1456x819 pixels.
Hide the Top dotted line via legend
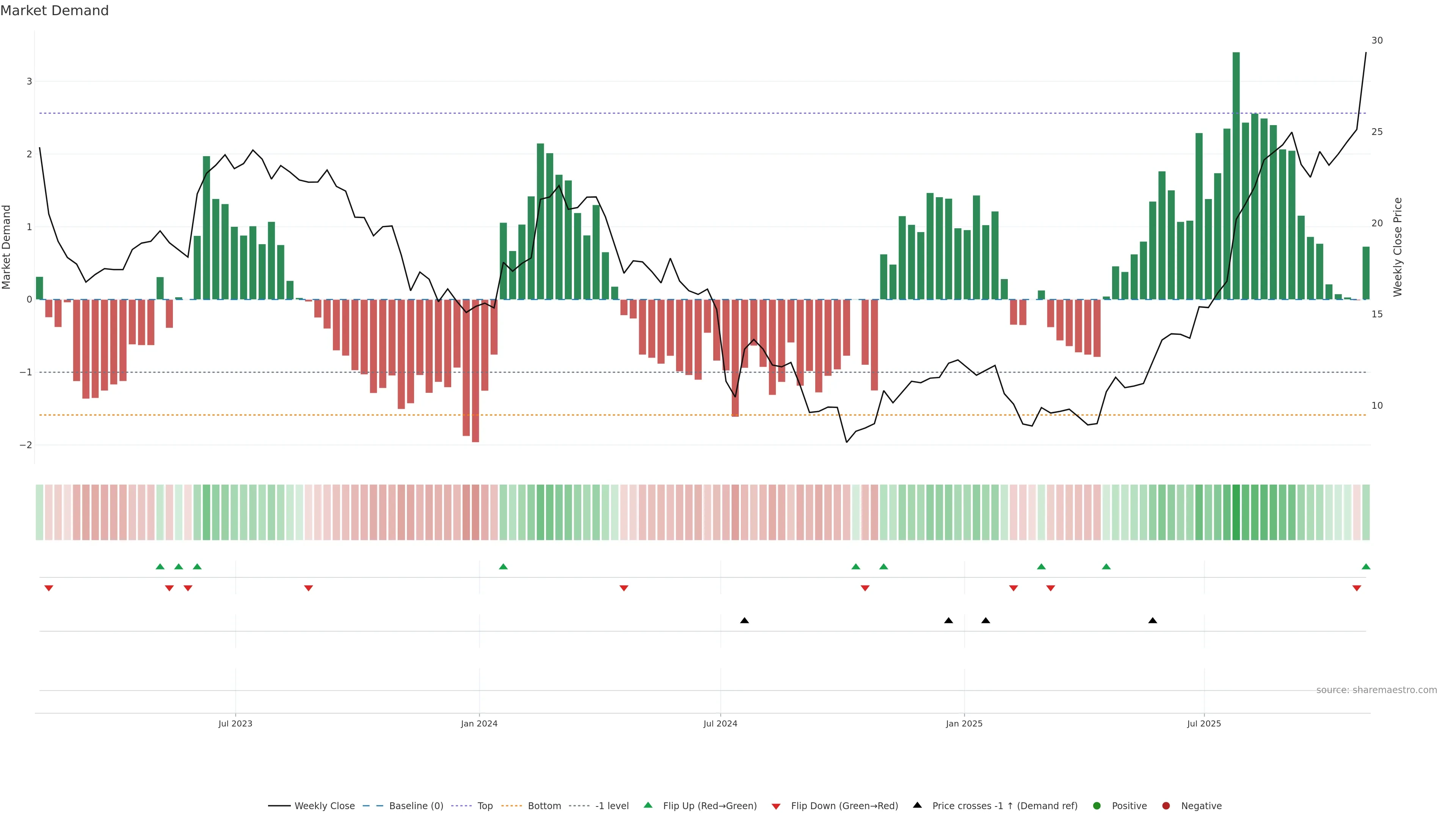click(485, 805)
